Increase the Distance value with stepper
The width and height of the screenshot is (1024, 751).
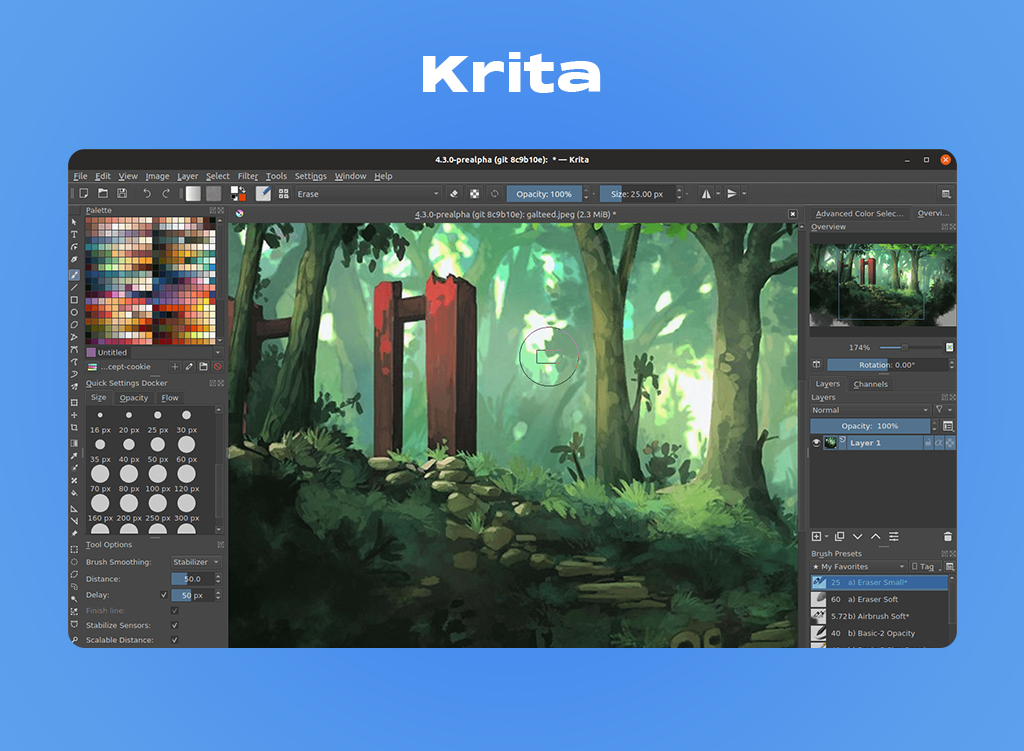pyautogui.click(x=218, y=576)
